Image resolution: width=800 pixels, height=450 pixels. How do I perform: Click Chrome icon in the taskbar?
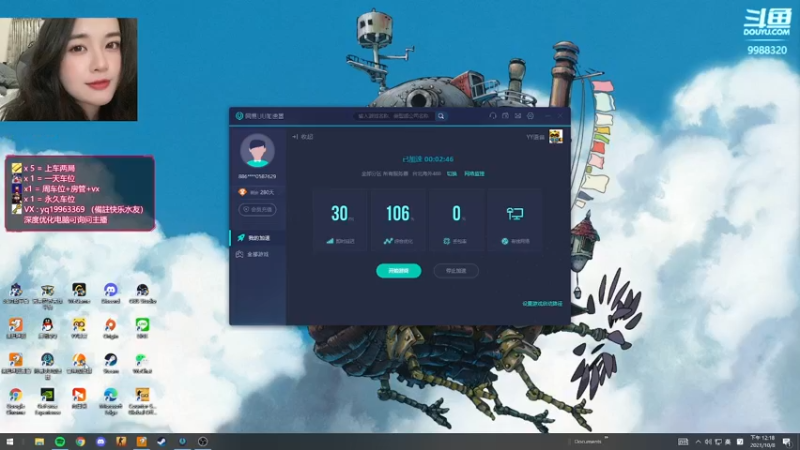pos(80,441)
